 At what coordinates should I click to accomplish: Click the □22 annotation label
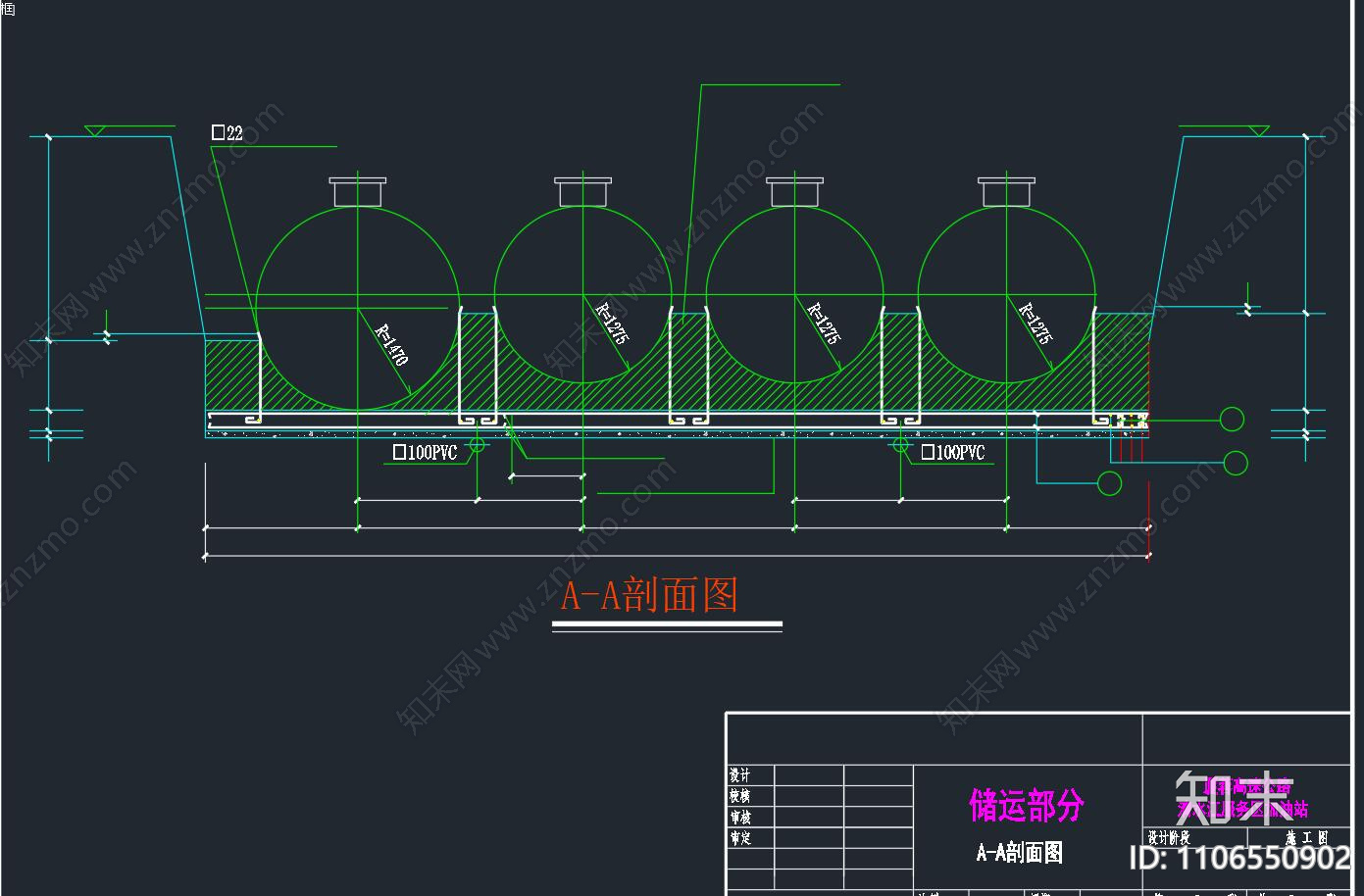tap(227, 132)
